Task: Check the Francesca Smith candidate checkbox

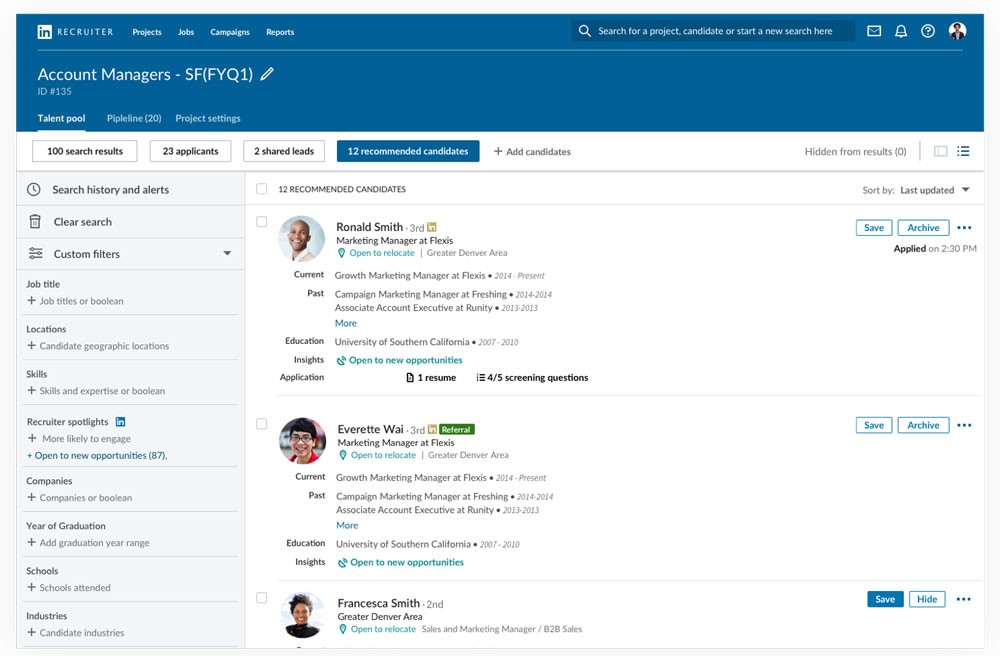Action: 261,597
